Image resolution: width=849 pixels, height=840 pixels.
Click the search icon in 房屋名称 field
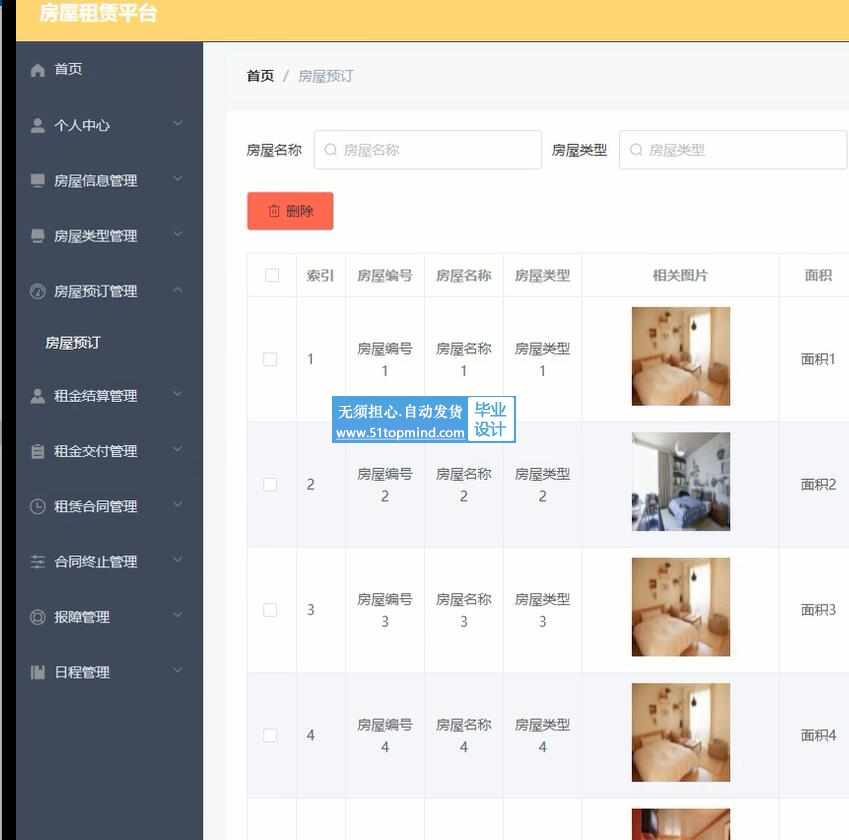point(330,149)
